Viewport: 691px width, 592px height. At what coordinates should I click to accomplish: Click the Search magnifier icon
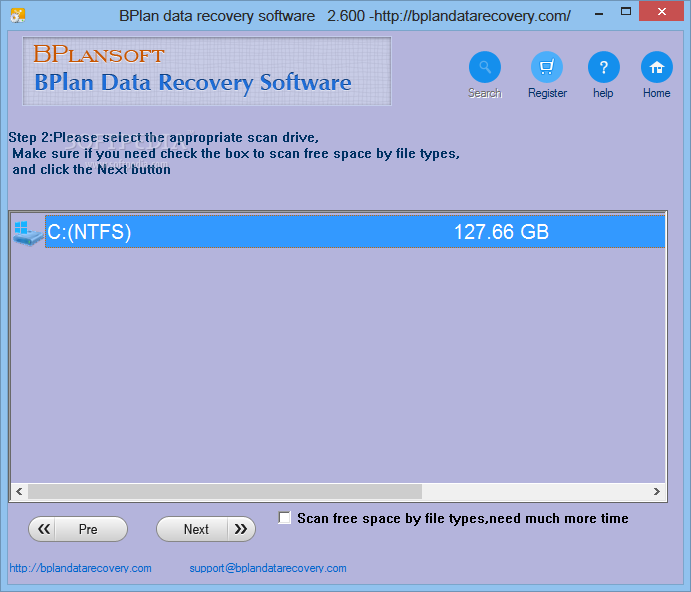[x=485, y=67]
